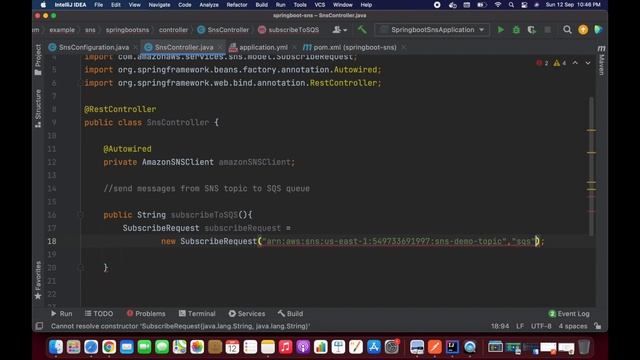
Task: Open IntelliJ IDEA icon in the Dock
Action: [x=452, y=347]
